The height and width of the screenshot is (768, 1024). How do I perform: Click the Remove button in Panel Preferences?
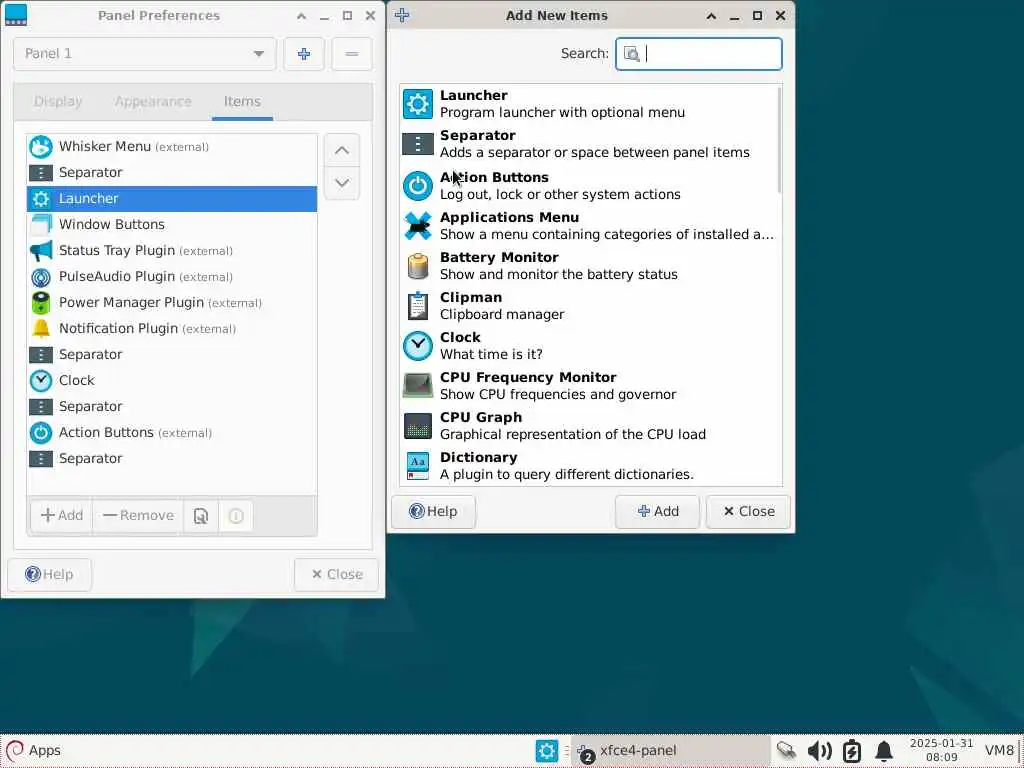pos(138,516)
